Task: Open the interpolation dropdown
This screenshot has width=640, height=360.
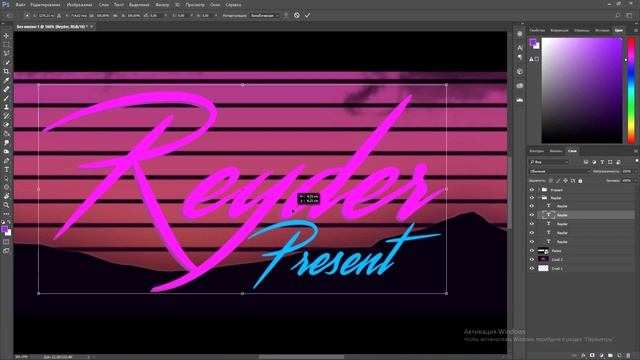Action: 264,16
